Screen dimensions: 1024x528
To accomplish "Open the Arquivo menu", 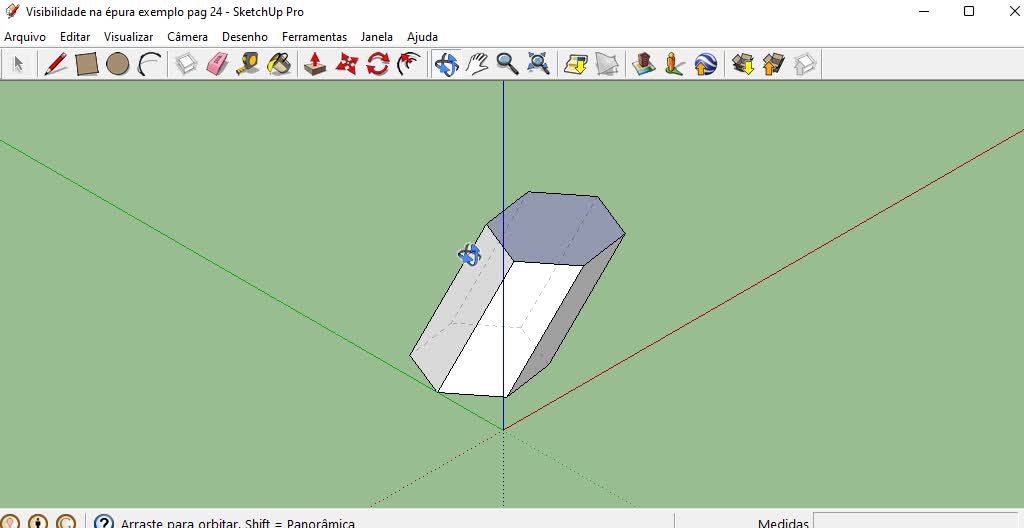I will pyautogui.click(x=25, y=37).
